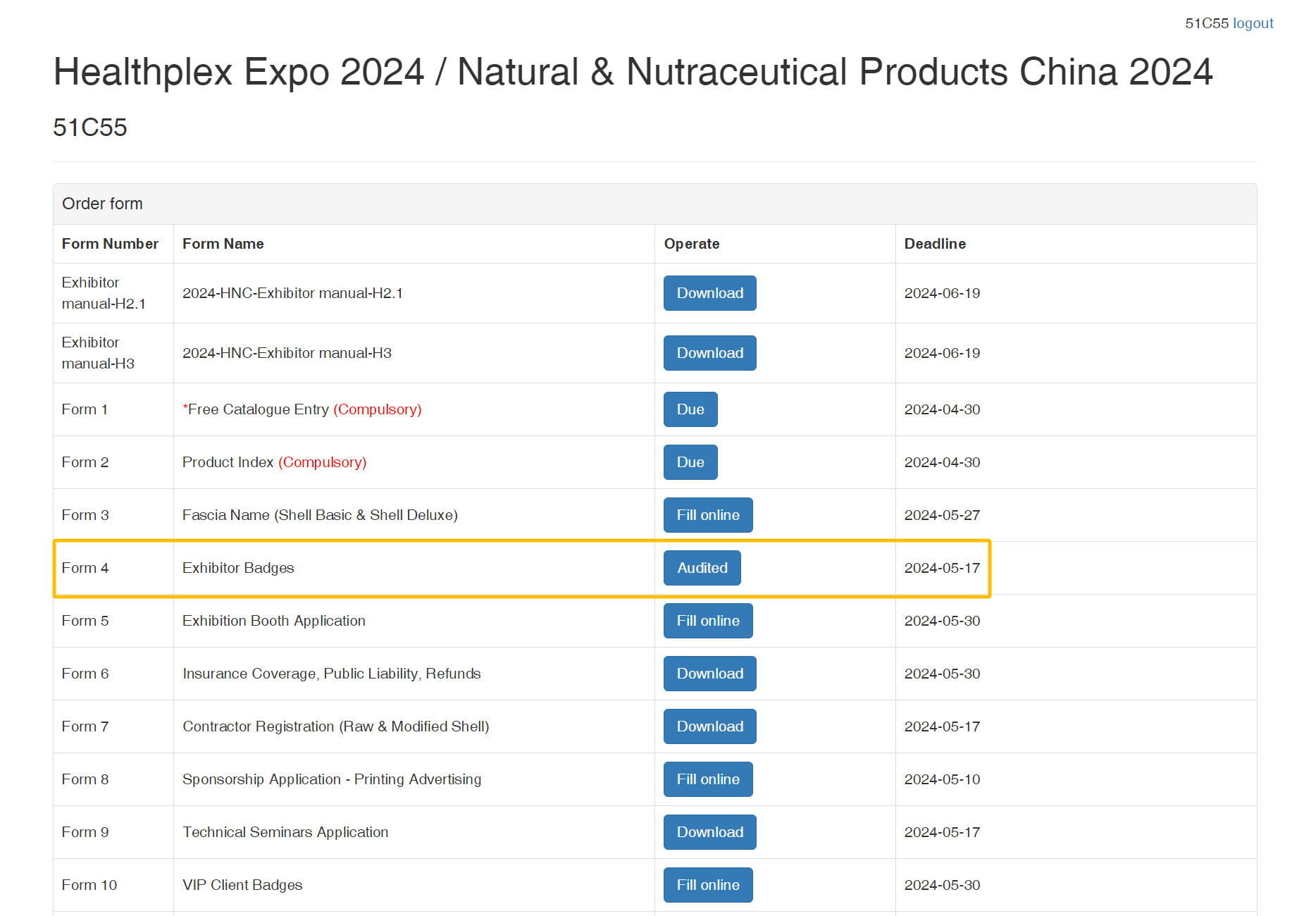Viewport: 1316px width, 916px height.
Task: Download the Technical Seminars Application
Action: click(x=710, y=832)
